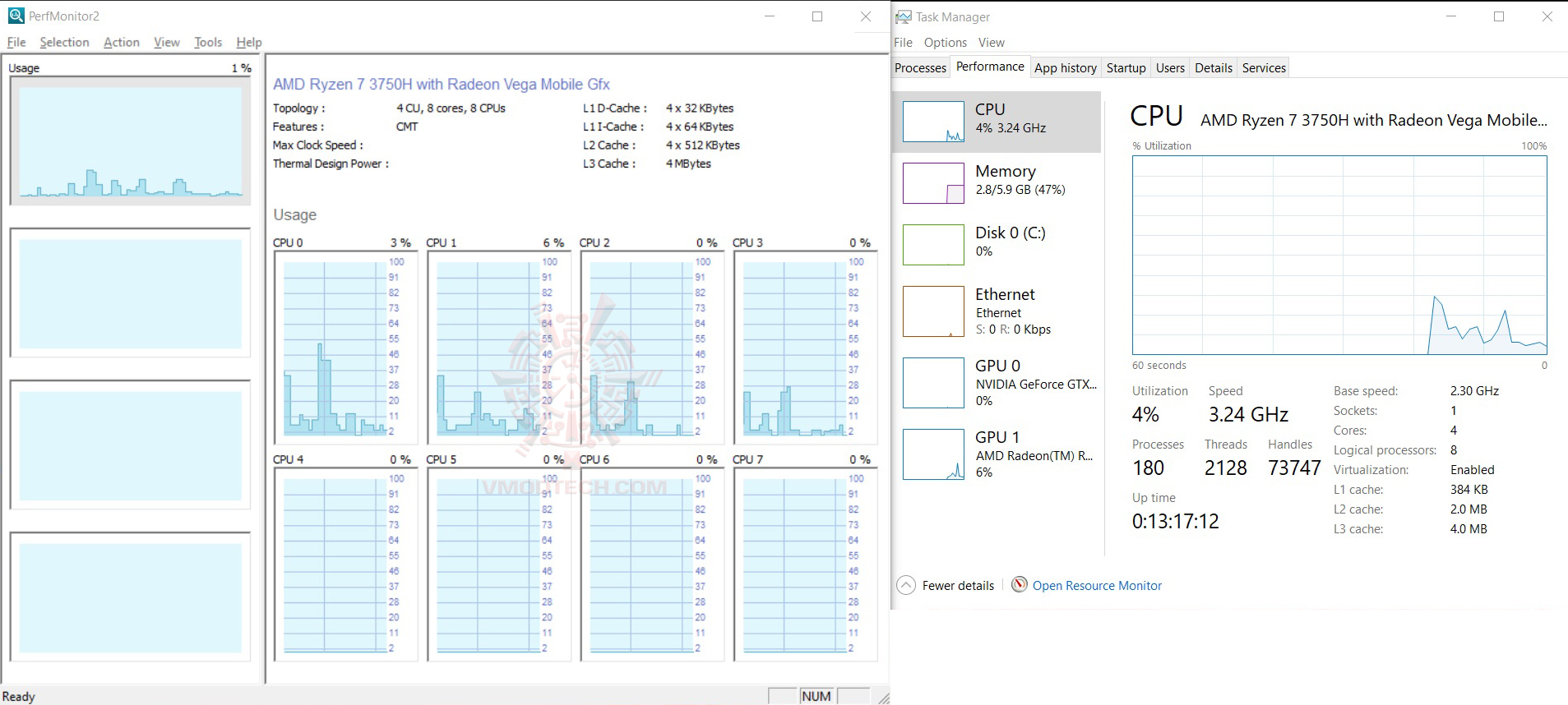Collapse with the Fewer details chevron icon
The width and height of the screenshot is (1568, 705).
point(905,585)
